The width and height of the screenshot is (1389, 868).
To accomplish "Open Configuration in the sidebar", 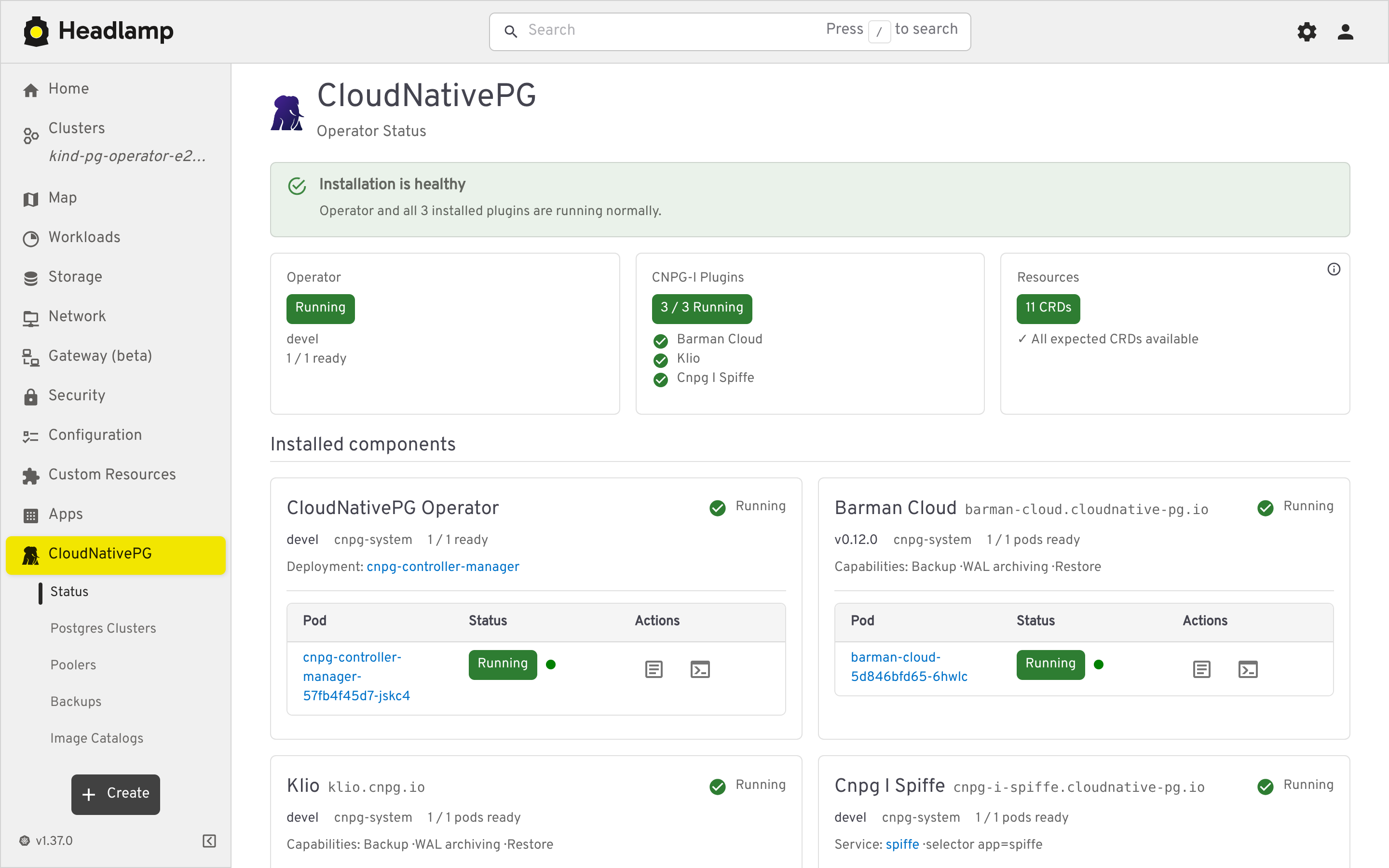I will pyautogui.click(x=115, y=435).
